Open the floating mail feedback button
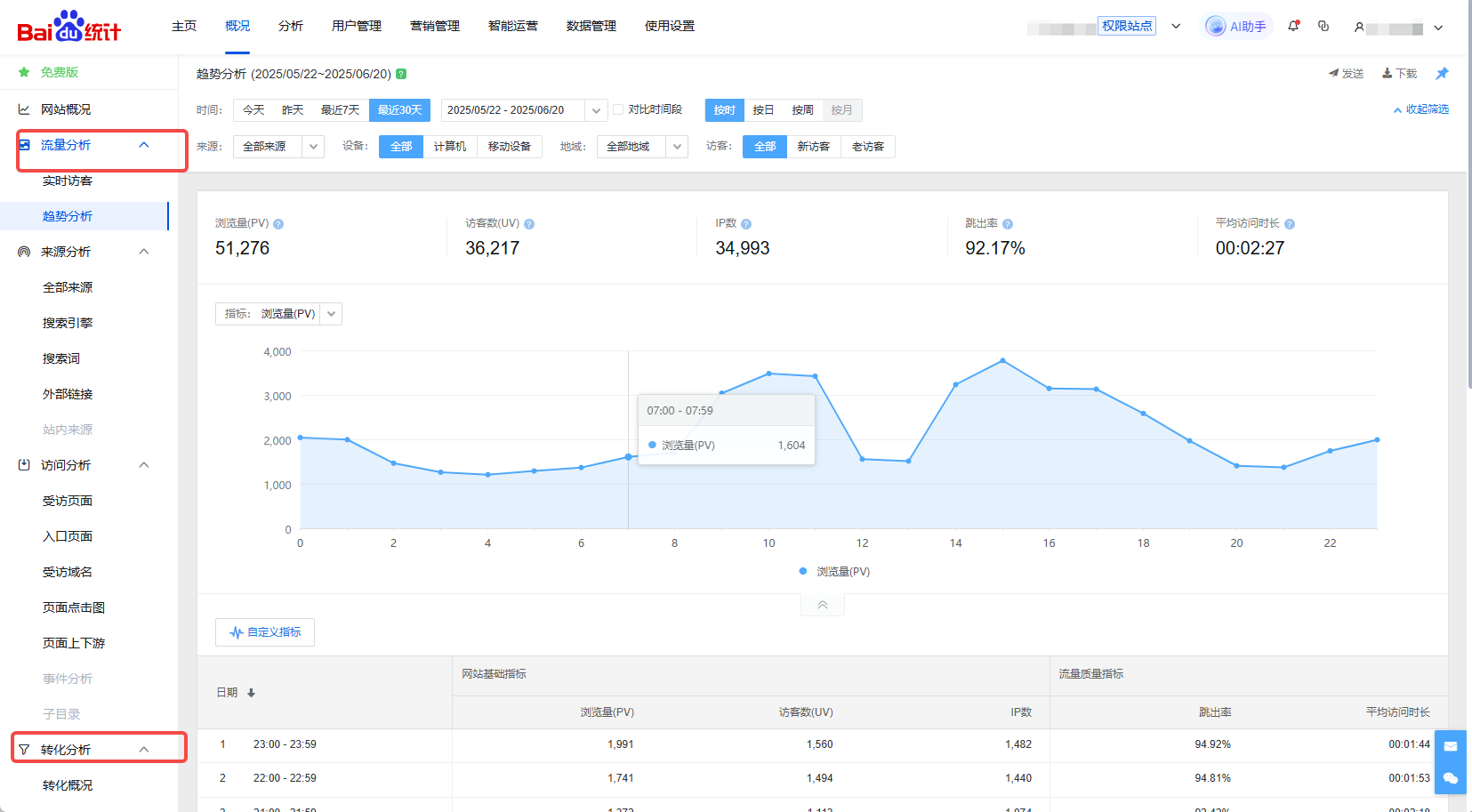This screenshot has height=812, width=1472. click(x=1450, y=746)
